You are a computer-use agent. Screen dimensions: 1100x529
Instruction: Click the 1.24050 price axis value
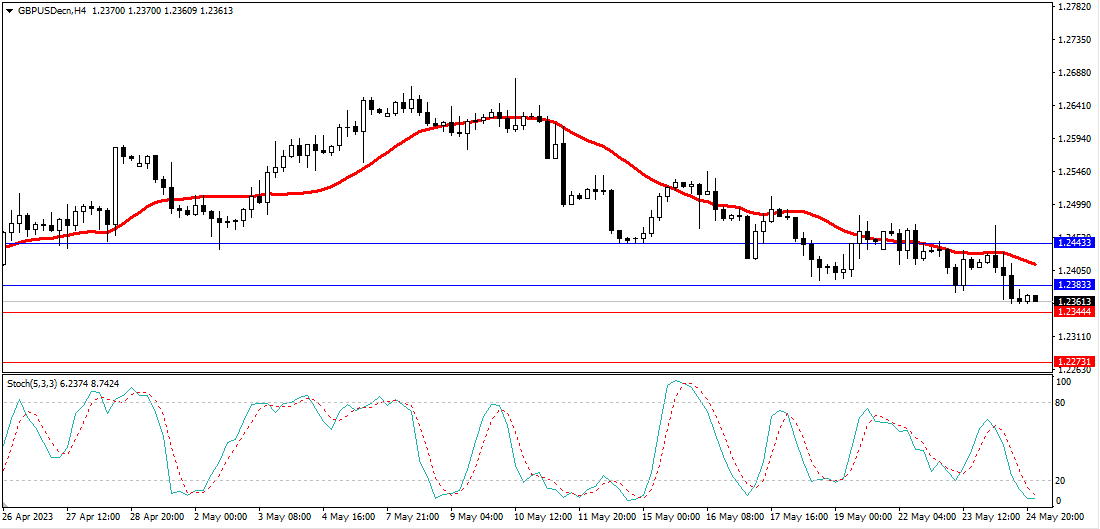(1075, 271)
